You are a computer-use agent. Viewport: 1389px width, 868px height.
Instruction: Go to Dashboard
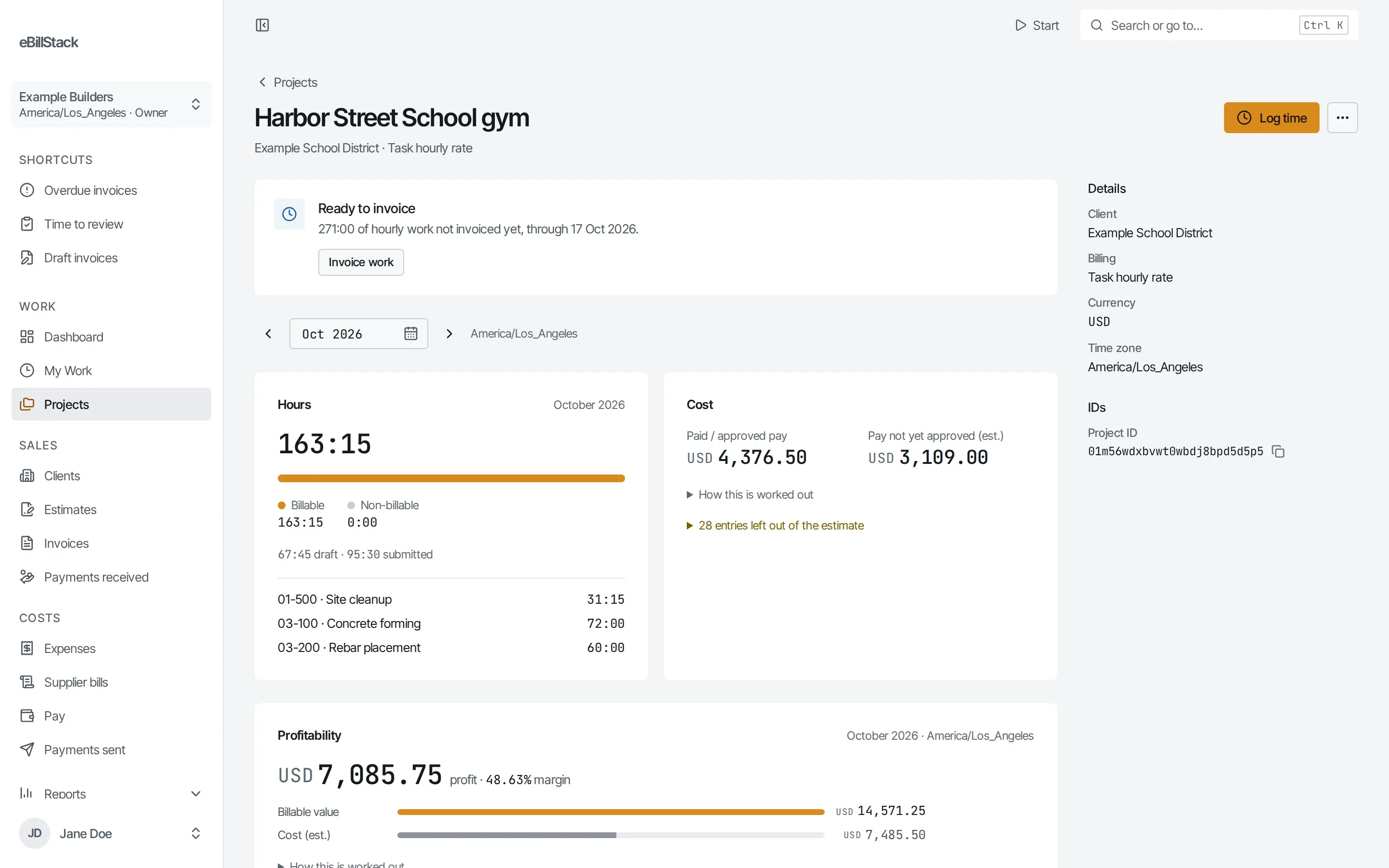pyautogui.click(x=111, y=337)
